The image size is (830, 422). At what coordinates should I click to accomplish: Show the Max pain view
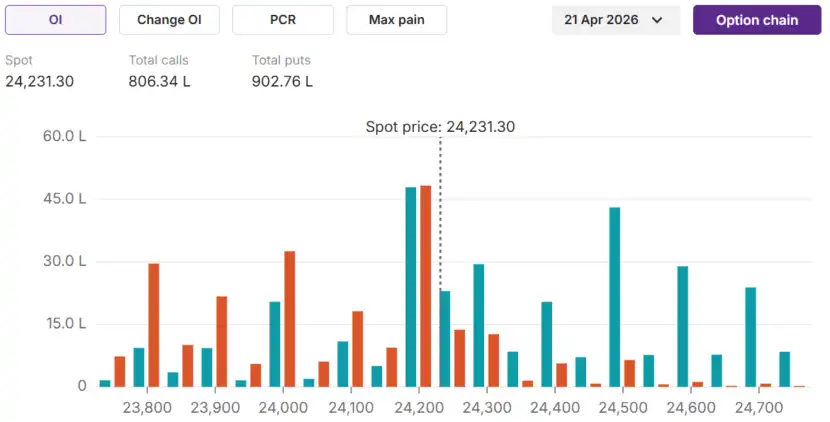pyautogui.click(x=396, y=20)
